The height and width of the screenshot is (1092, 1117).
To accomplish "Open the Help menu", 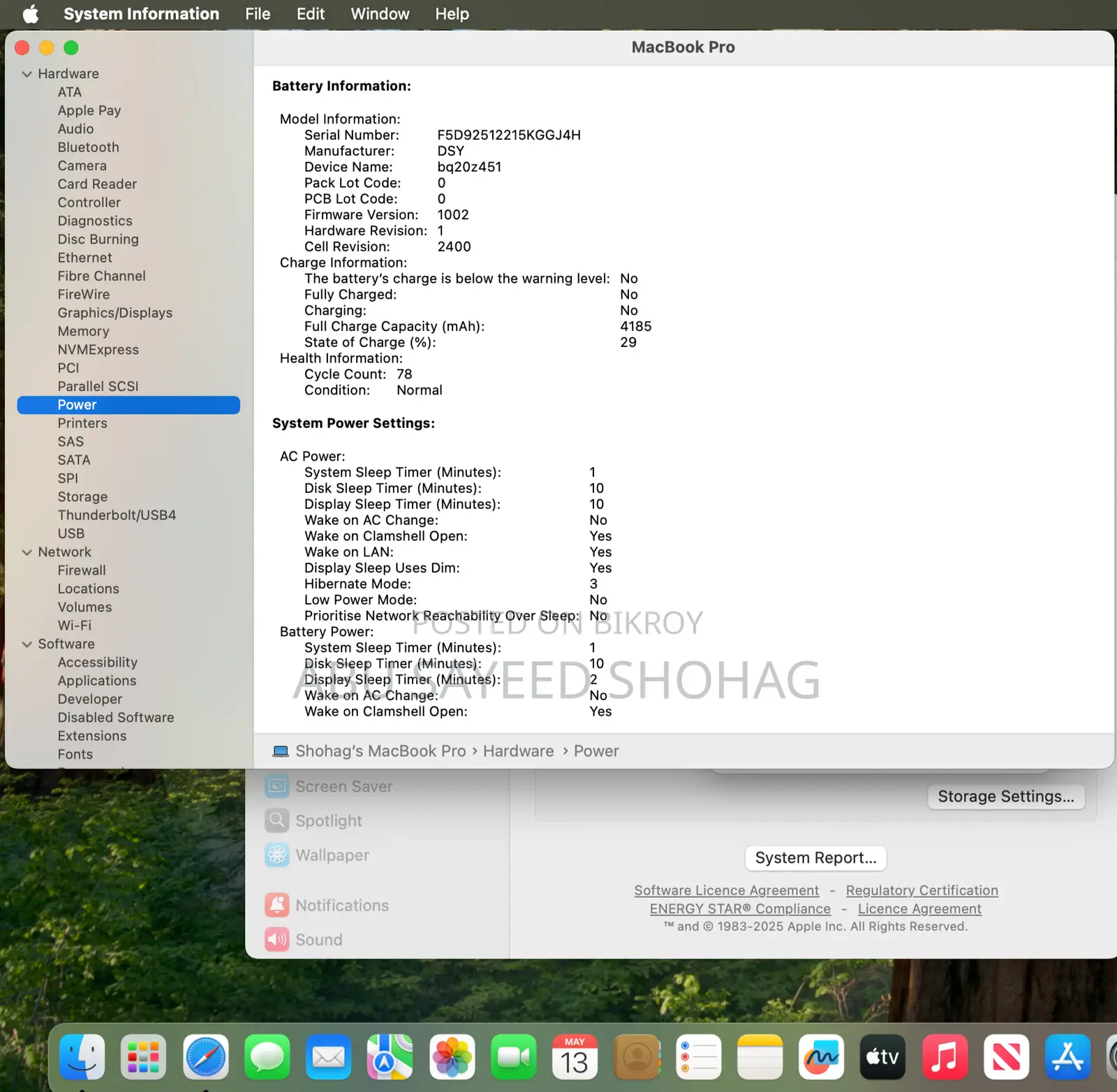I will (x=452, y=14).
